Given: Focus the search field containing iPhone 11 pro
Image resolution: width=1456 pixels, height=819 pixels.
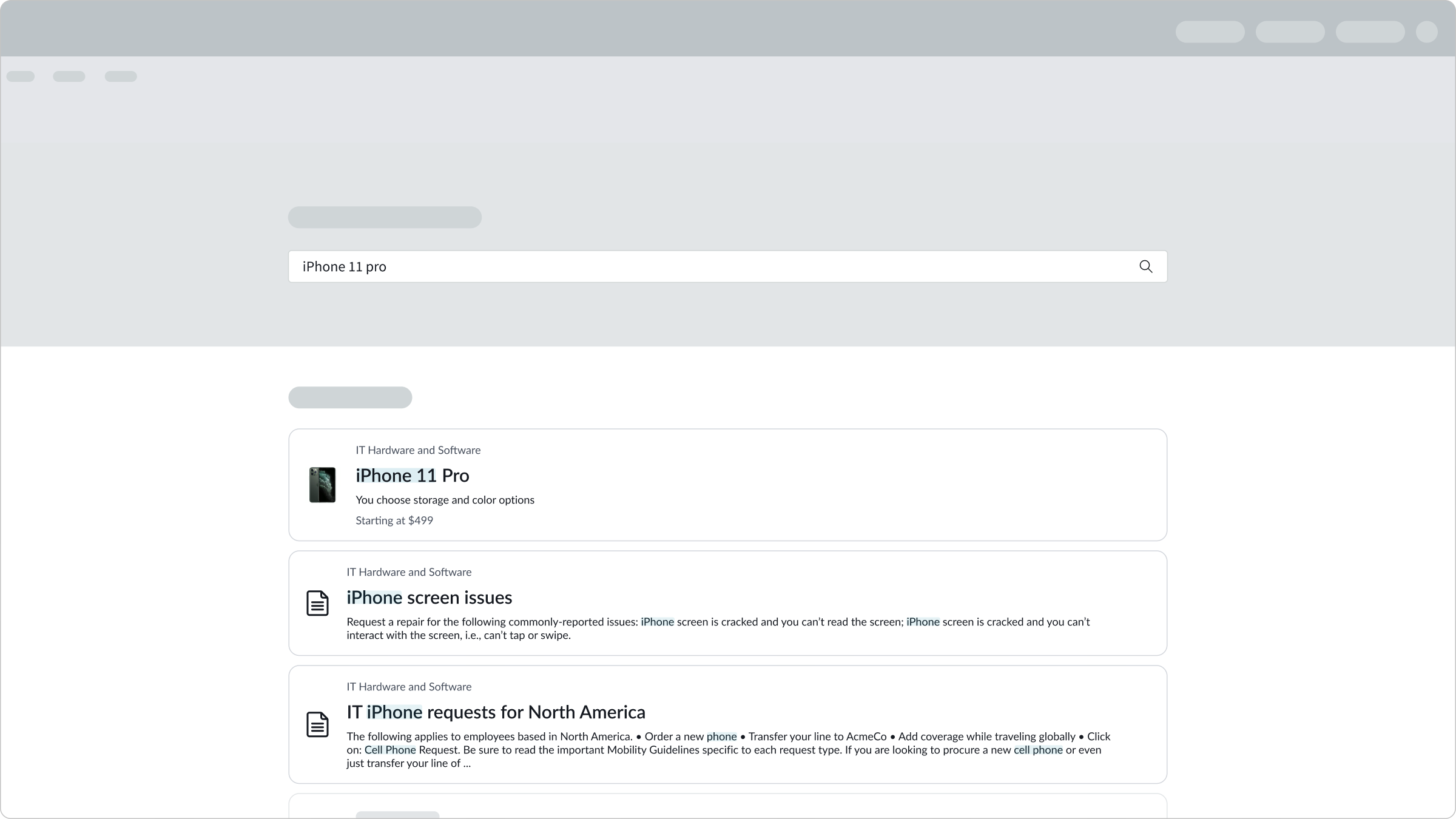Looking at the screenshot, I should click(x=727, y=266).
